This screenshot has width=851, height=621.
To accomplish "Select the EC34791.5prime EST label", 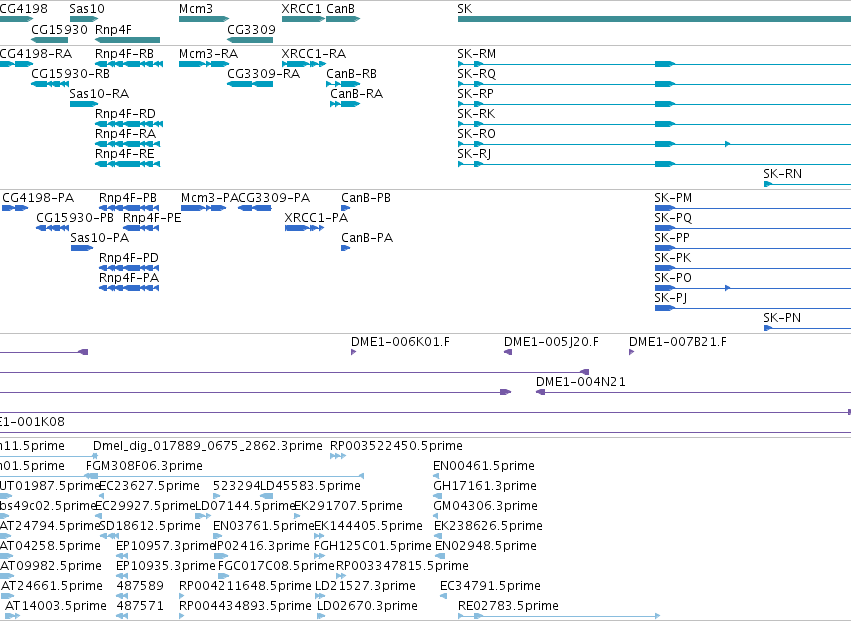I will [491, 586].
